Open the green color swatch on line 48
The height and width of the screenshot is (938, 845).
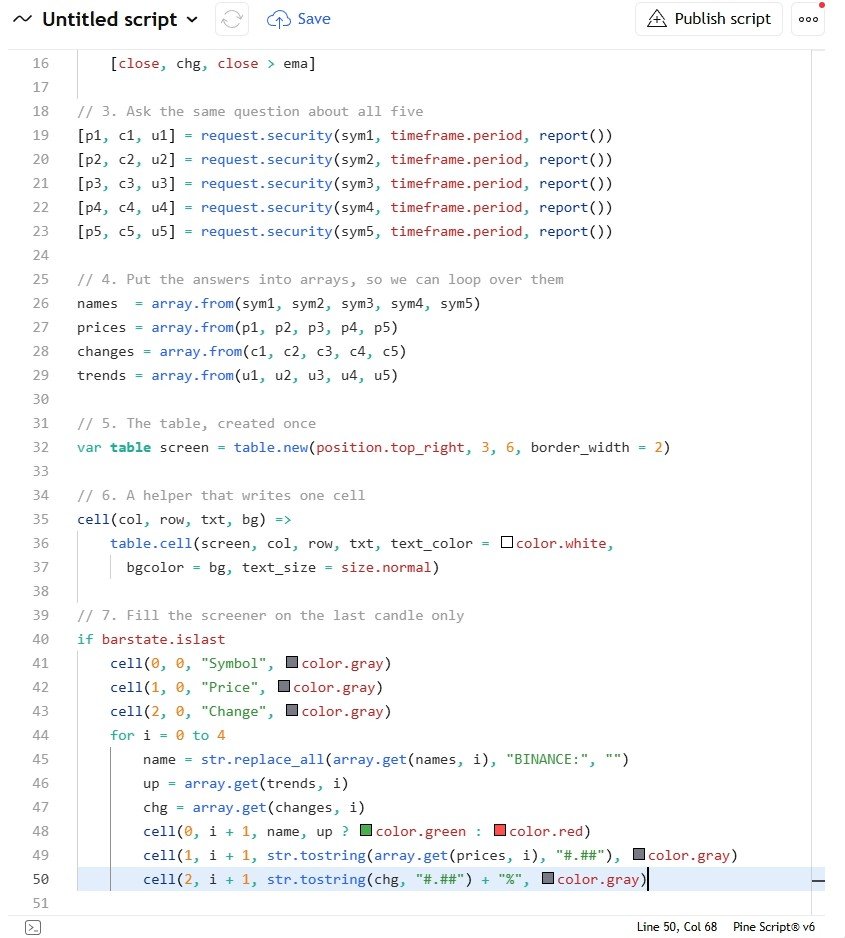366,830
